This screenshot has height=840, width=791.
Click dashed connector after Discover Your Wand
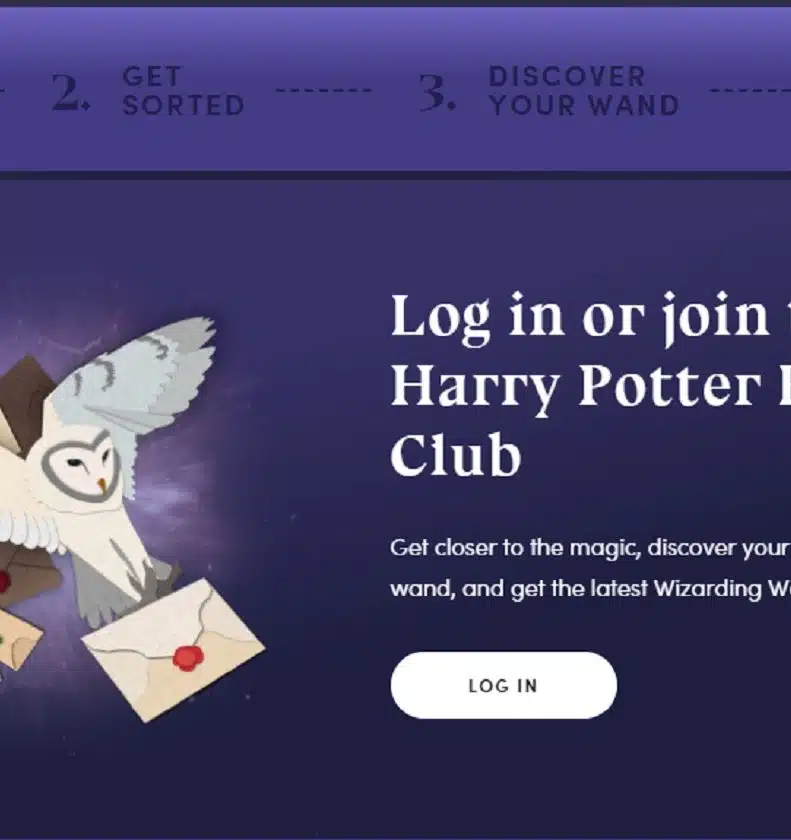(x=750, y=90)
